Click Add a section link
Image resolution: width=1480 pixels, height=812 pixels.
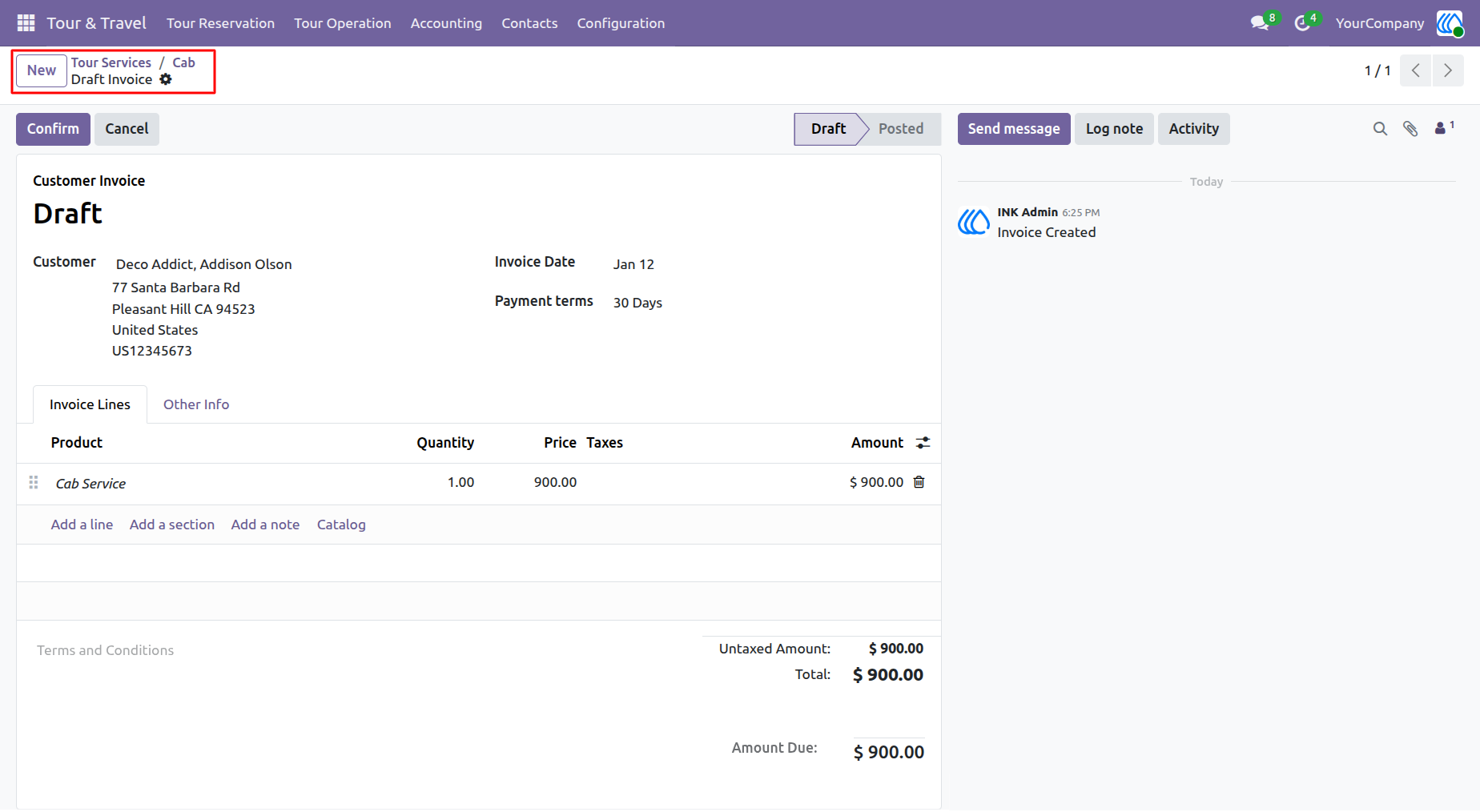coord(172,525)
